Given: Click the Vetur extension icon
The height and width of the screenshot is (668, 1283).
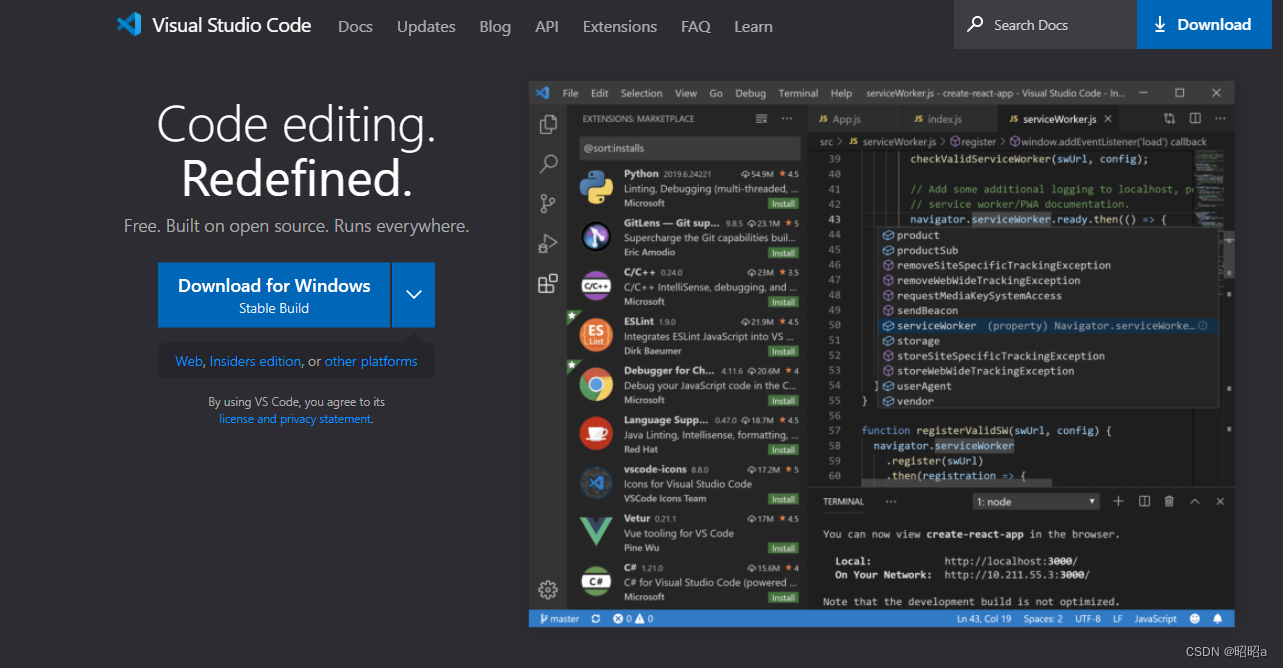Looking at the screenshot, I should coord(596,531).
